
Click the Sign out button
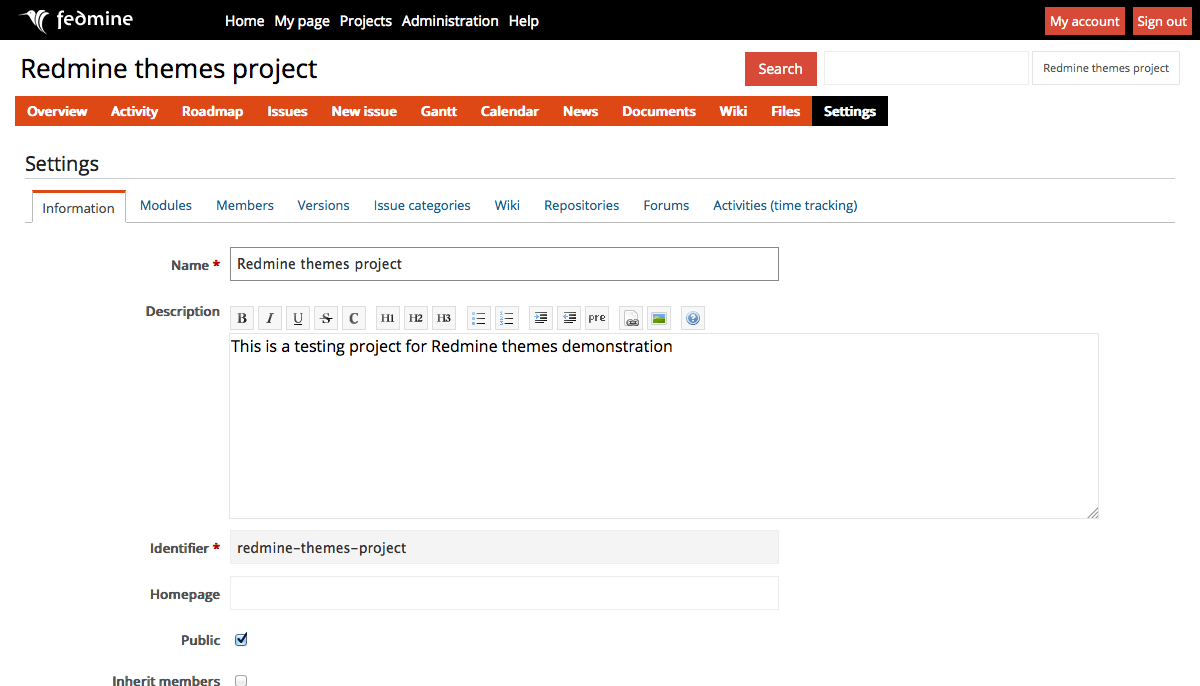(1162, 21)
